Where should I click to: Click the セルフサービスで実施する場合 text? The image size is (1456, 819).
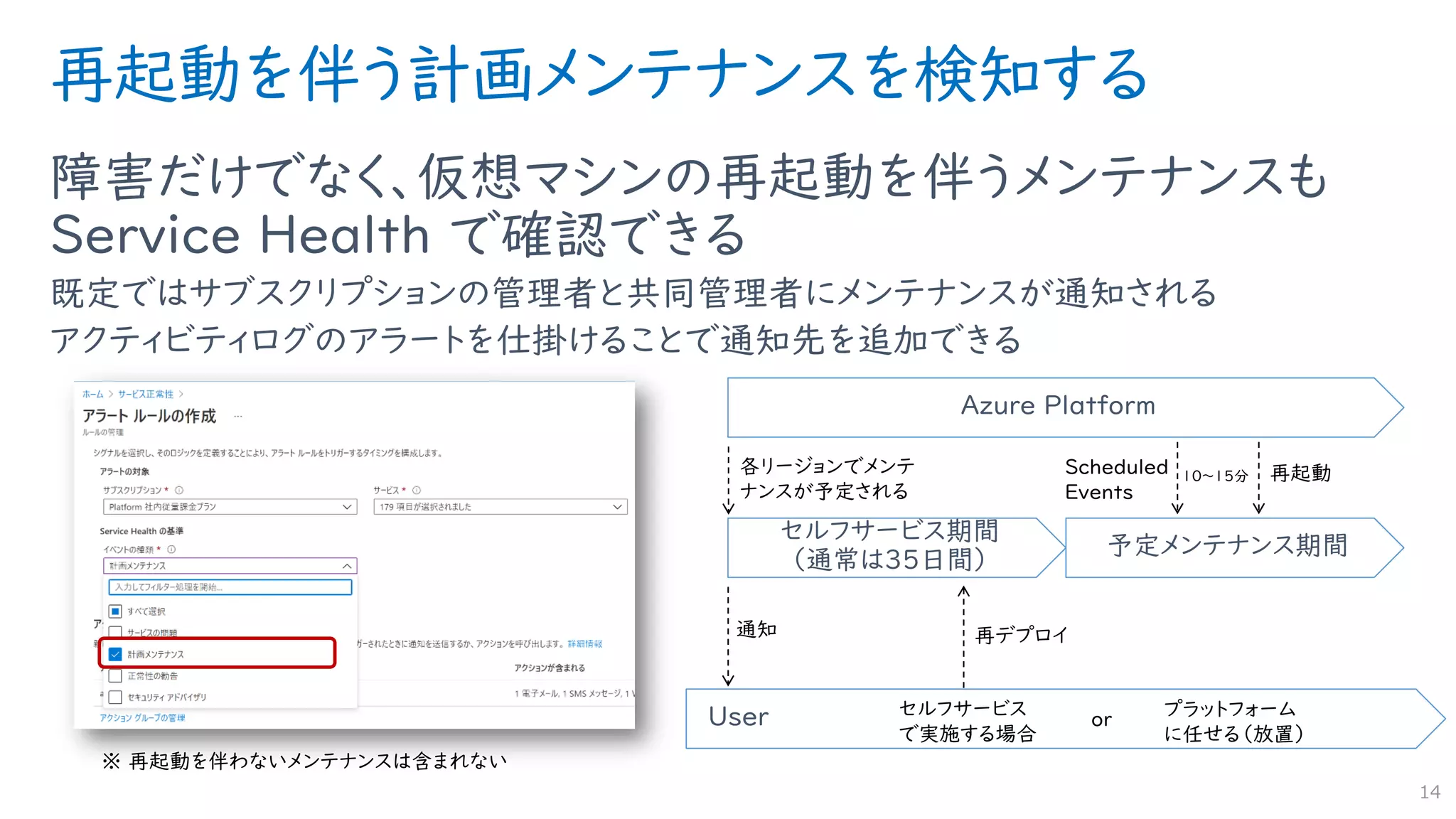click(x=968, y=721)
